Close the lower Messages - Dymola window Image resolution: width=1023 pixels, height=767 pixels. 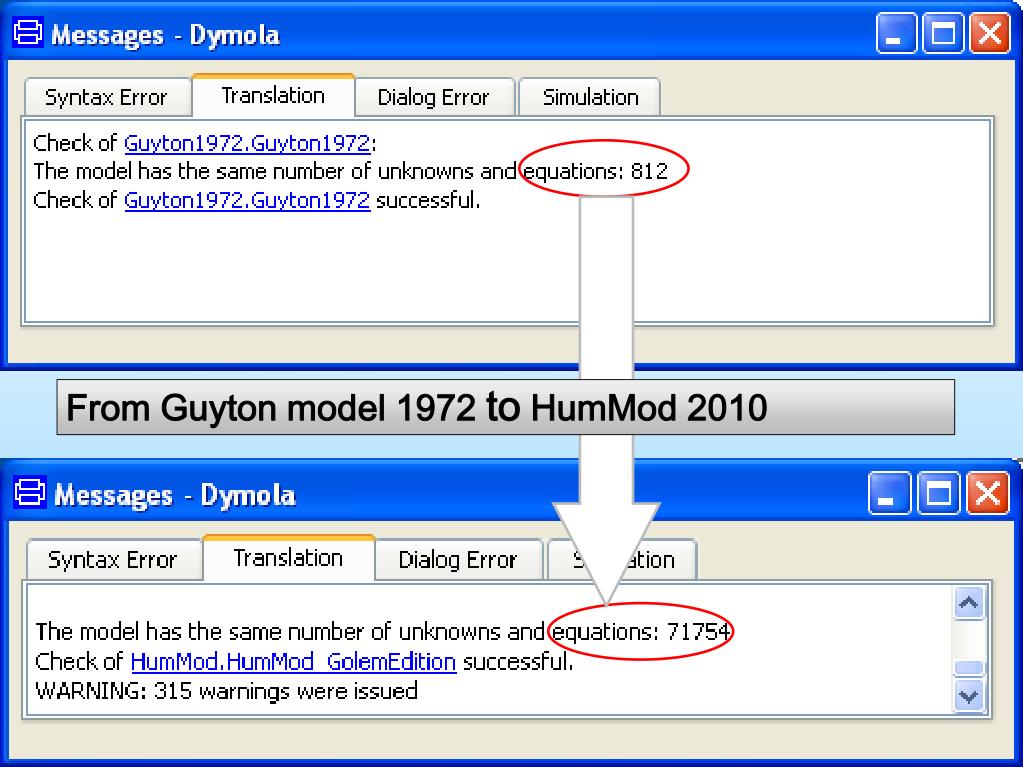click(988, 492)
